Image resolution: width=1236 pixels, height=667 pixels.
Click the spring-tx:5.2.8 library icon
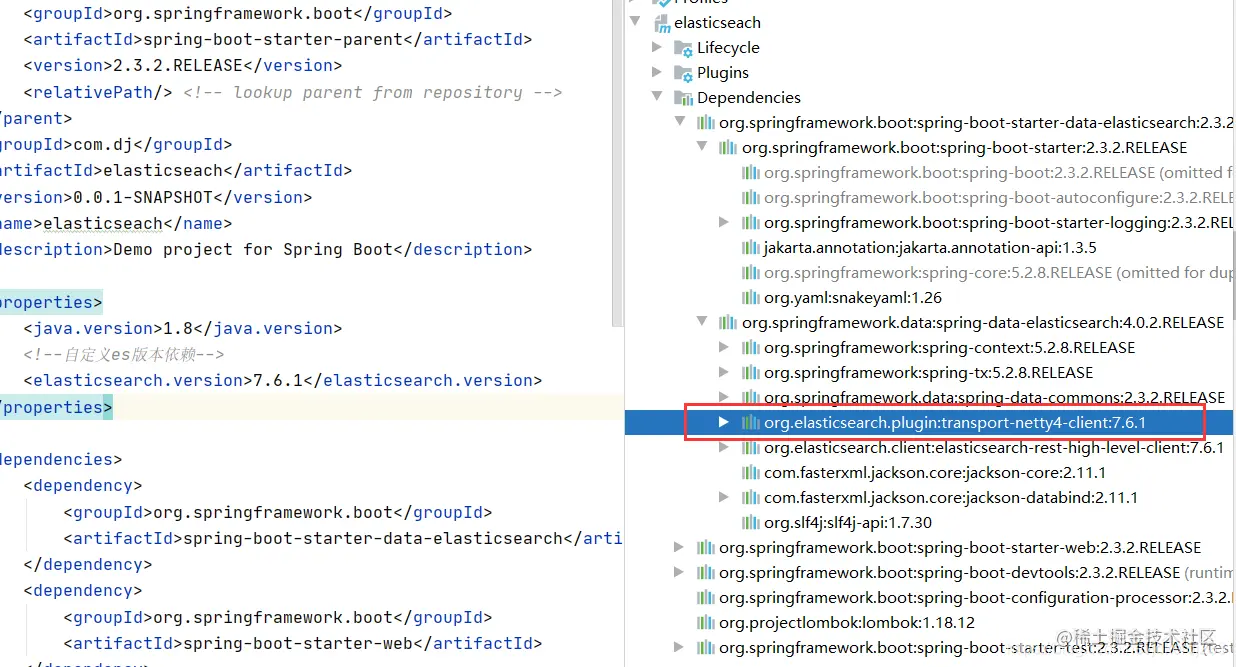tap(750, 372)
